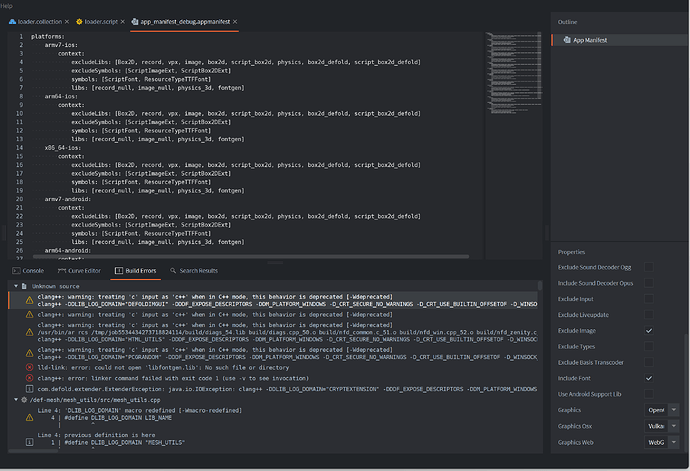The image size is (690, 471).
Task: Click the Unknown source file icon
Action: click(x=24, y=286)
